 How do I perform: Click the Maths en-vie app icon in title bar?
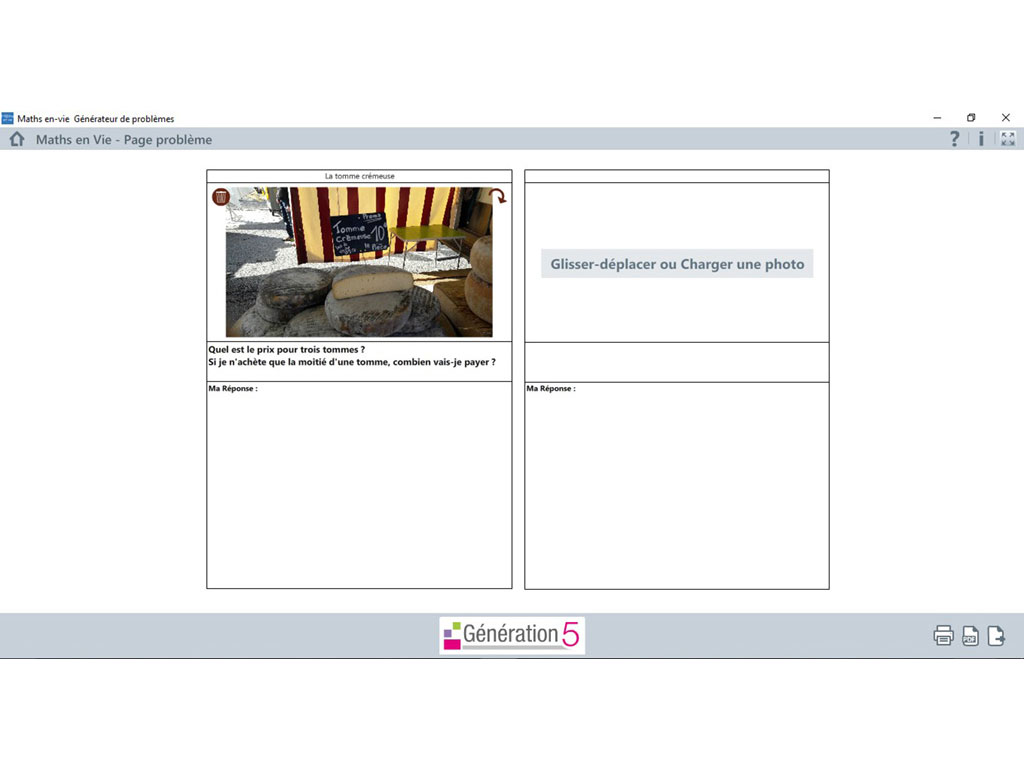click(x=8, y=118)
